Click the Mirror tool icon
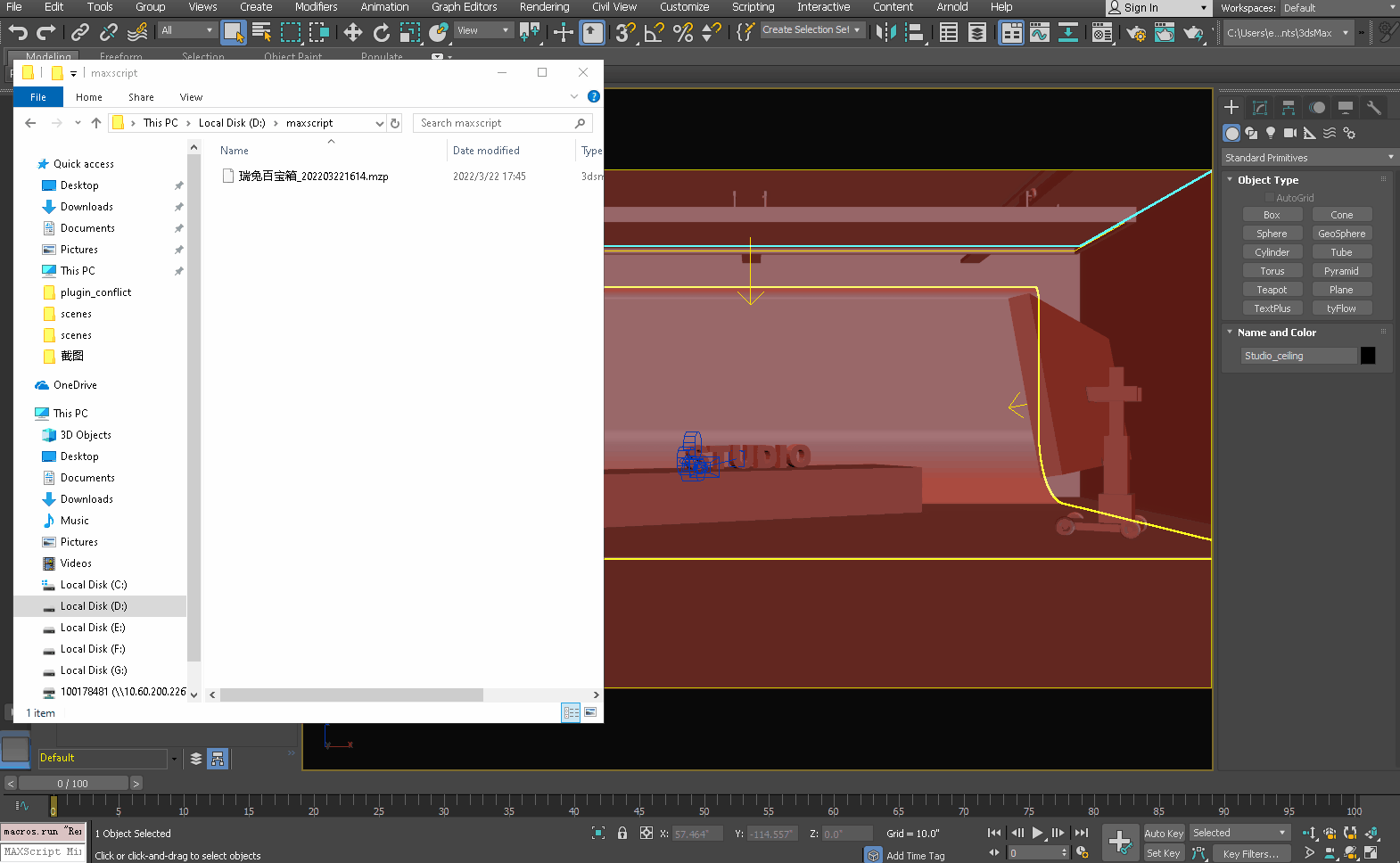The image size is (1400, 863). 885,33
